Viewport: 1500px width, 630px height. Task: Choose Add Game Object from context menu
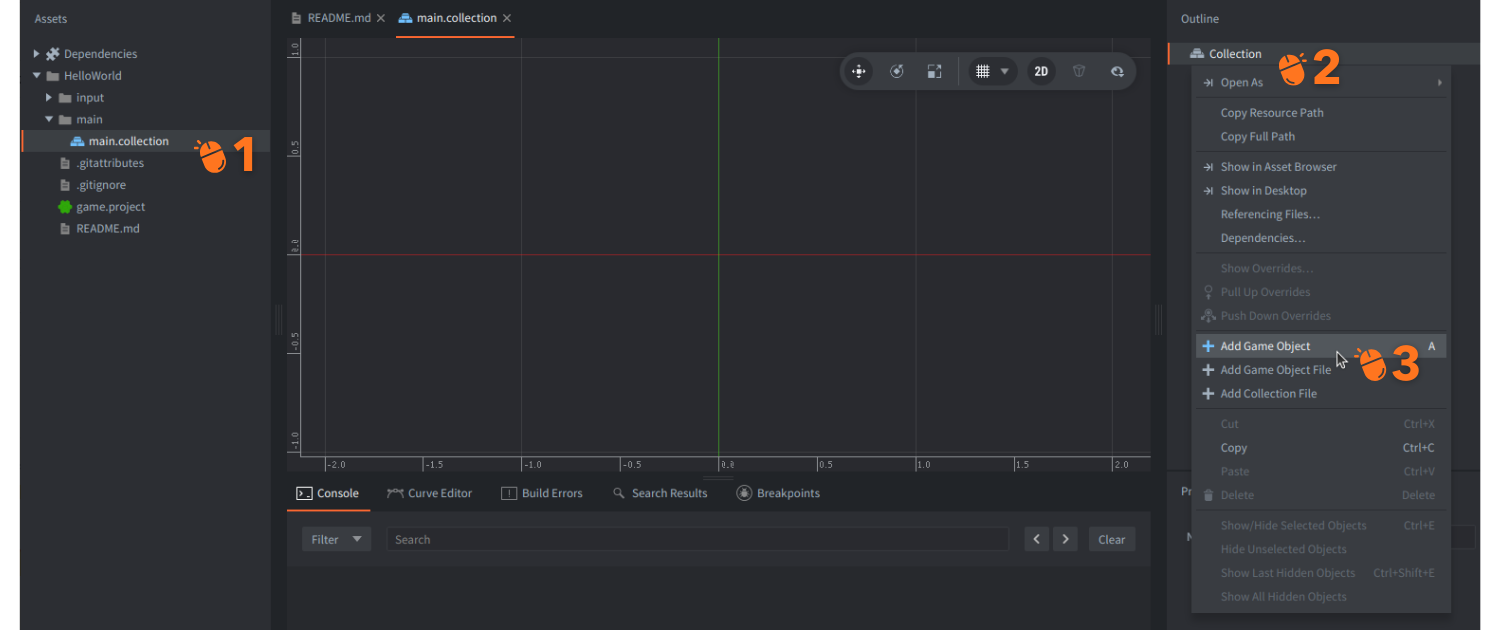coord(1265,346)
